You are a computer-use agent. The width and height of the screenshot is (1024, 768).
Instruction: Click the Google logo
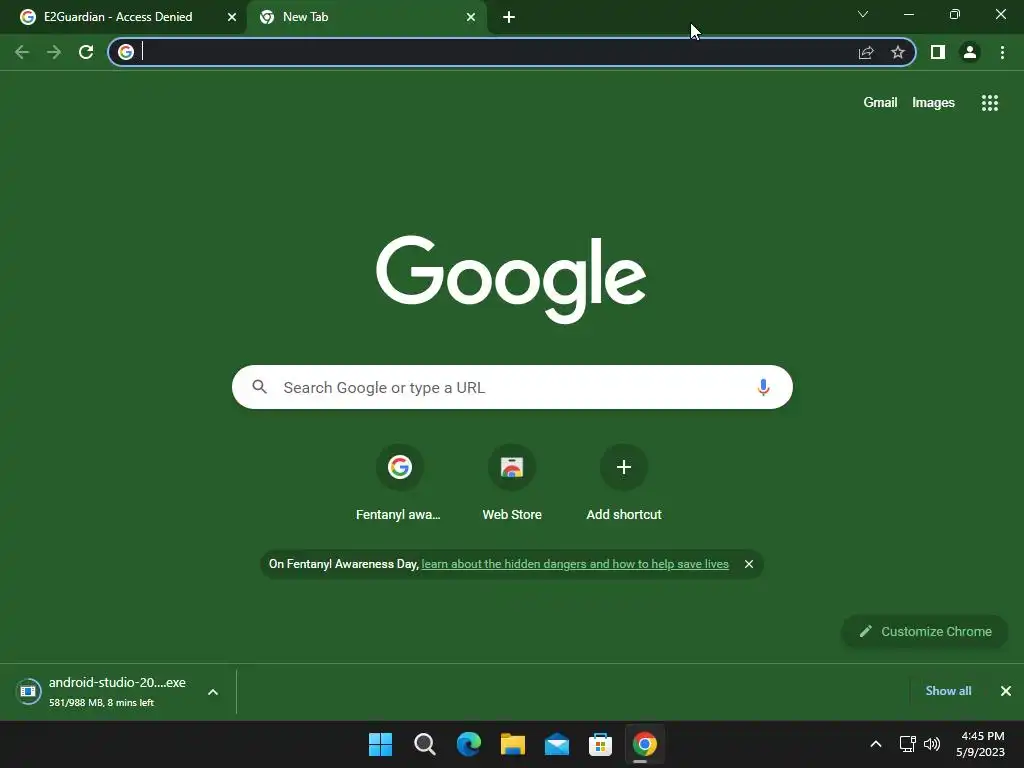point(511,279)
